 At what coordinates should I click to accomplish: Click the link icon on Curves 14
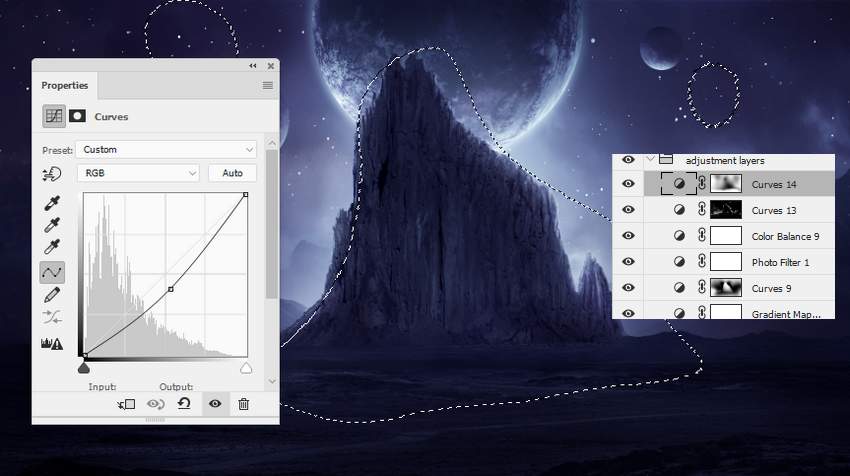[701, 183]
